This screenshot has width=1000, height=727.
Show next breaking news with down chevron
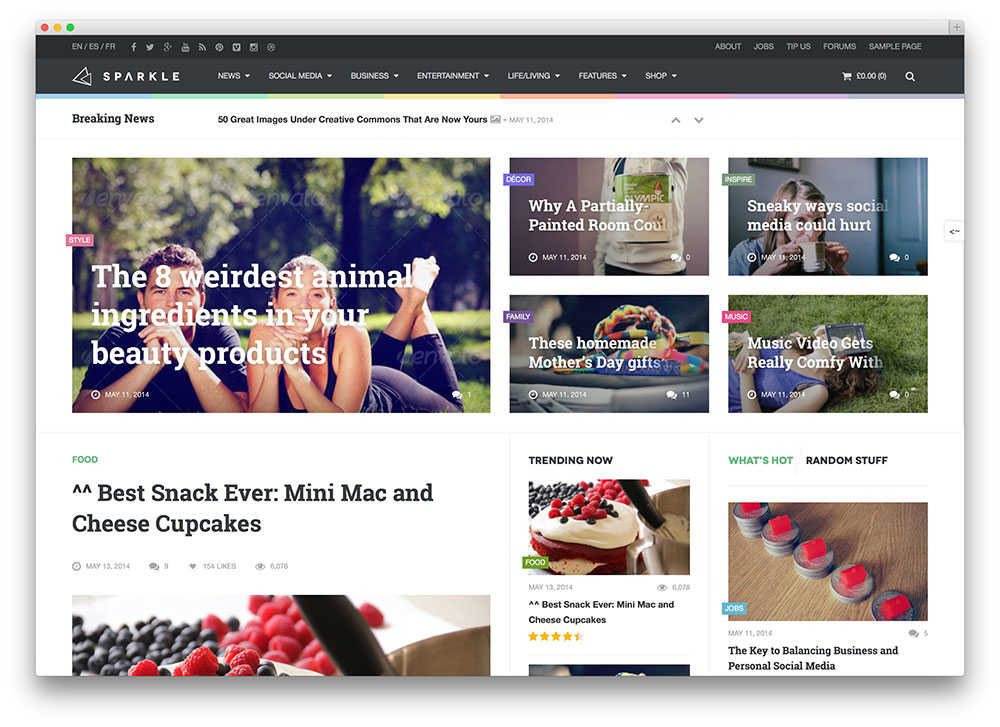[x=699, y=120]
